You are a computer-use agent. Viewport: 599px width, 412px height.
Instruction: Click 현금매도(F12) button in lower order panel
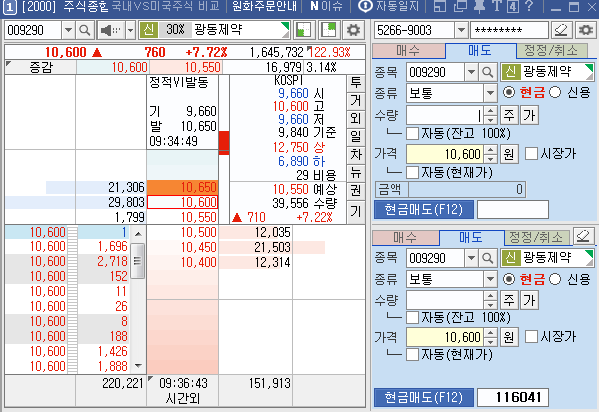click(424, 397)
